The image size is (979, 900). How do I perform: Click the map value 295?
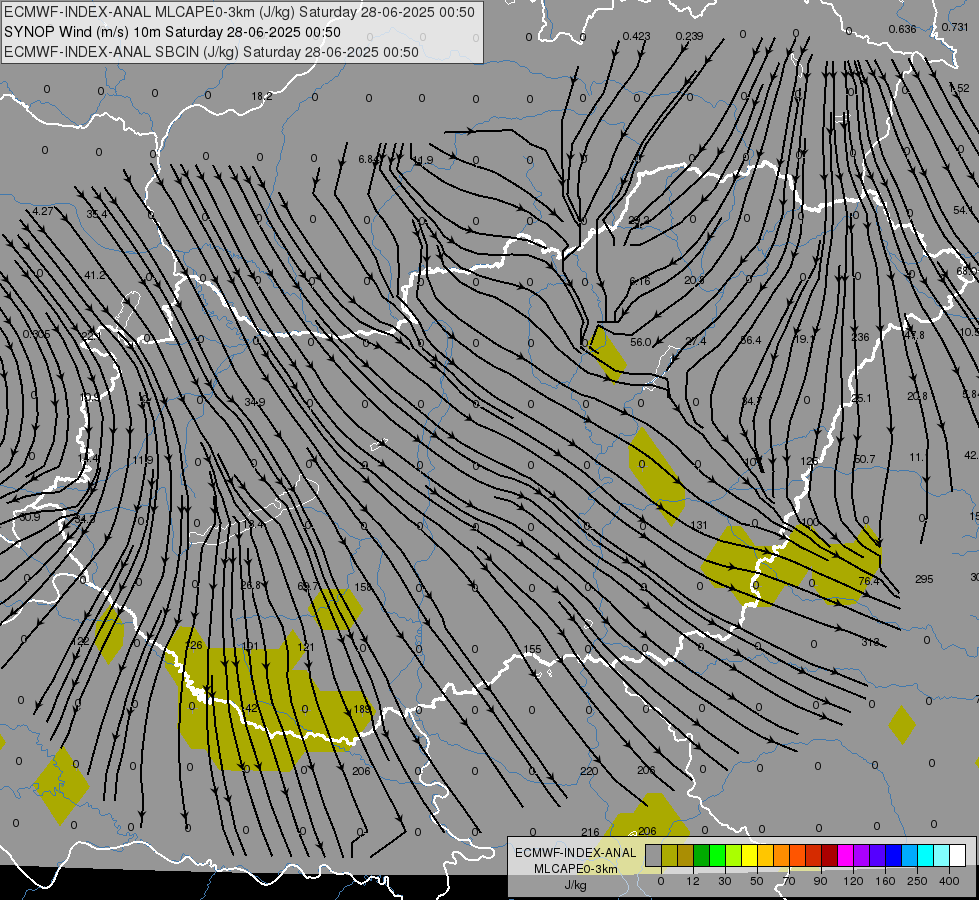click(x=924, y=580)
